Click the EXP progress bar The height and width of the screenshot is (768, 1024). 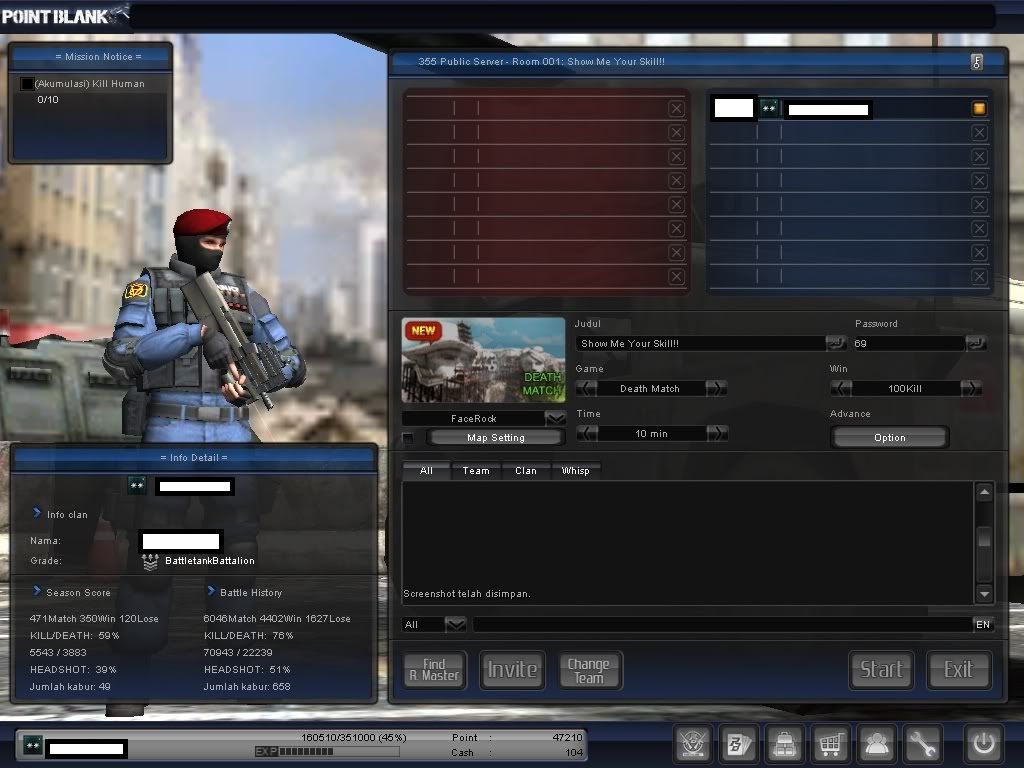point(327,752)
